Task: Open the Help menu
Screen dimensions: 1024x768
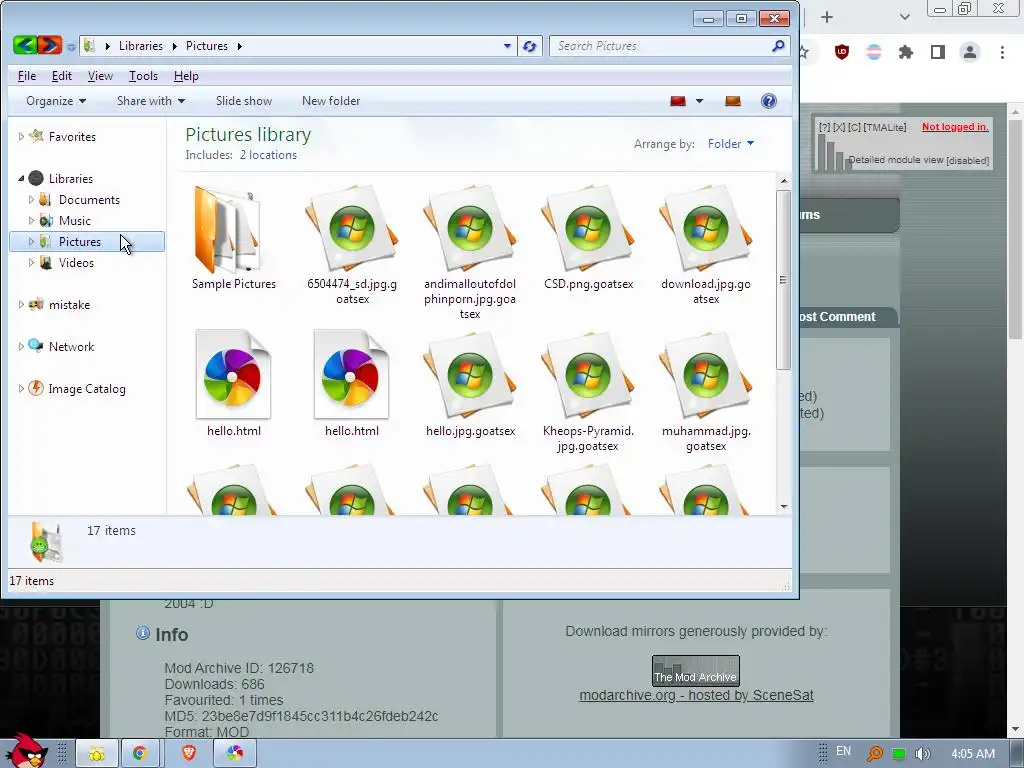Action: [186, 76]
